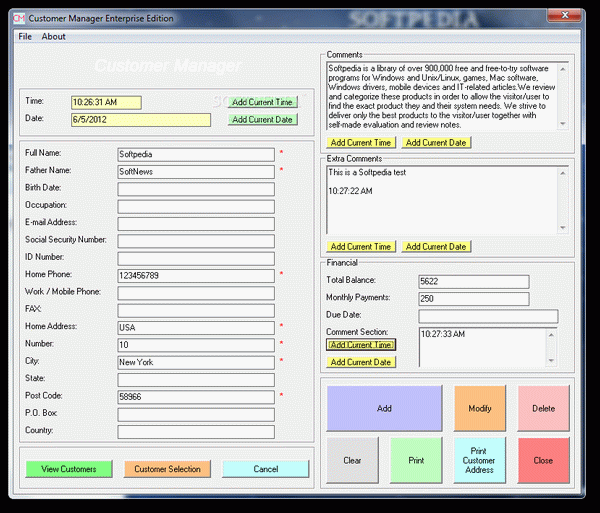This screenshot has height=513, width=600.
Task: Click the Full Name input field
Action: pos(196,155)
